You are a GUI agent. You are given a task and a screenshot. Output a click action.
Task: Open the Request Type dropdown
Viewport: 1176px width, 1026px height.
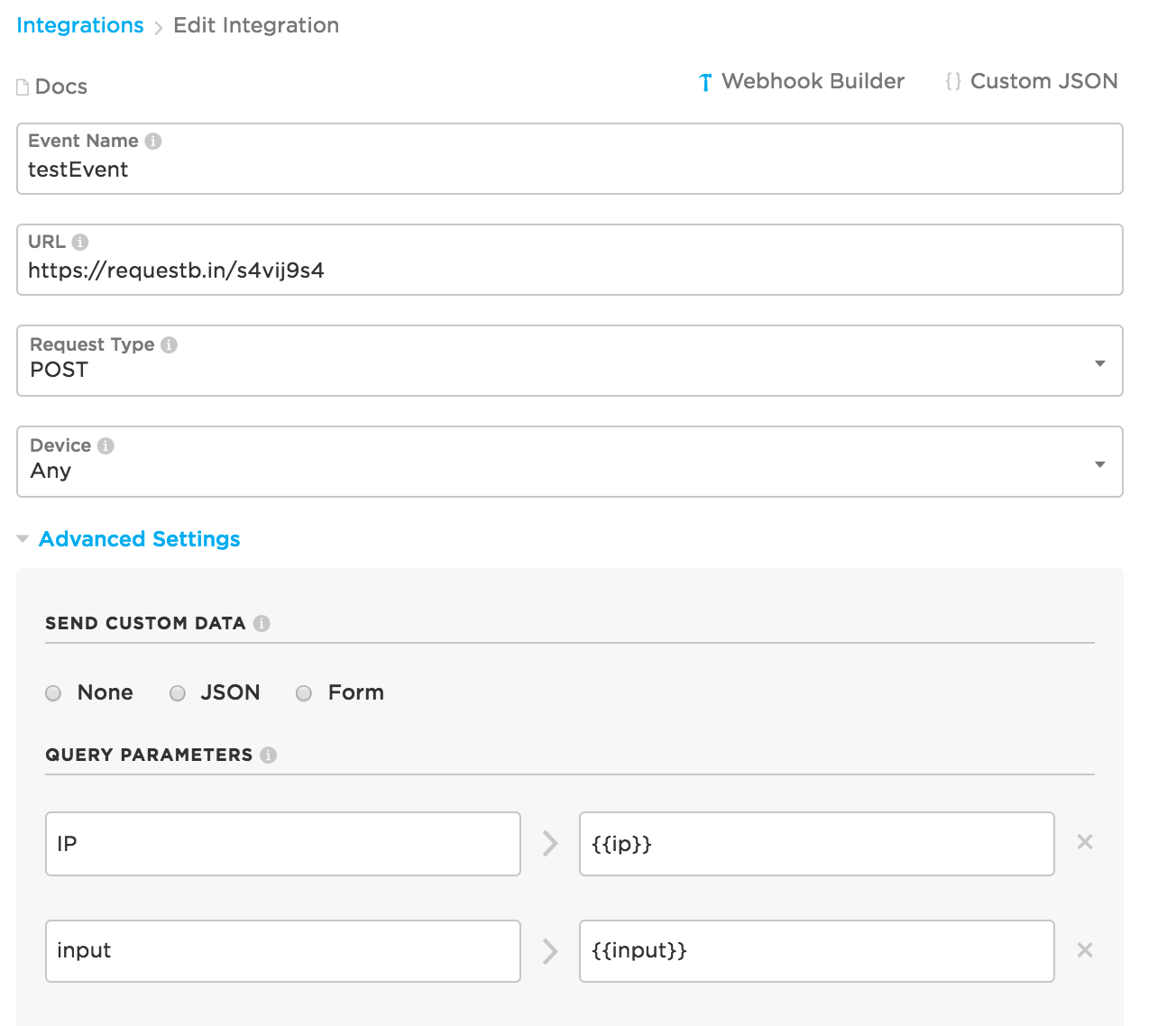pos(1099,363)
